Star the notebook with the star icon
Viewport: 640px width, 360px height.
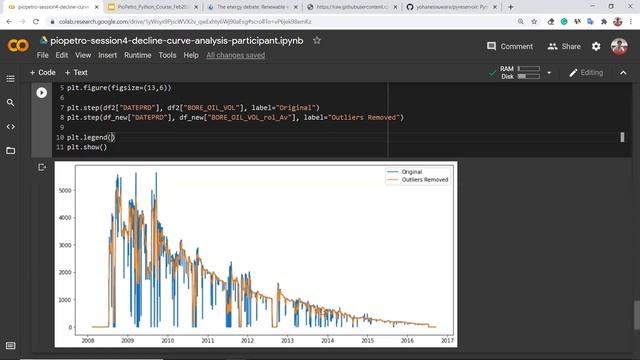click(x=317, y=40)
